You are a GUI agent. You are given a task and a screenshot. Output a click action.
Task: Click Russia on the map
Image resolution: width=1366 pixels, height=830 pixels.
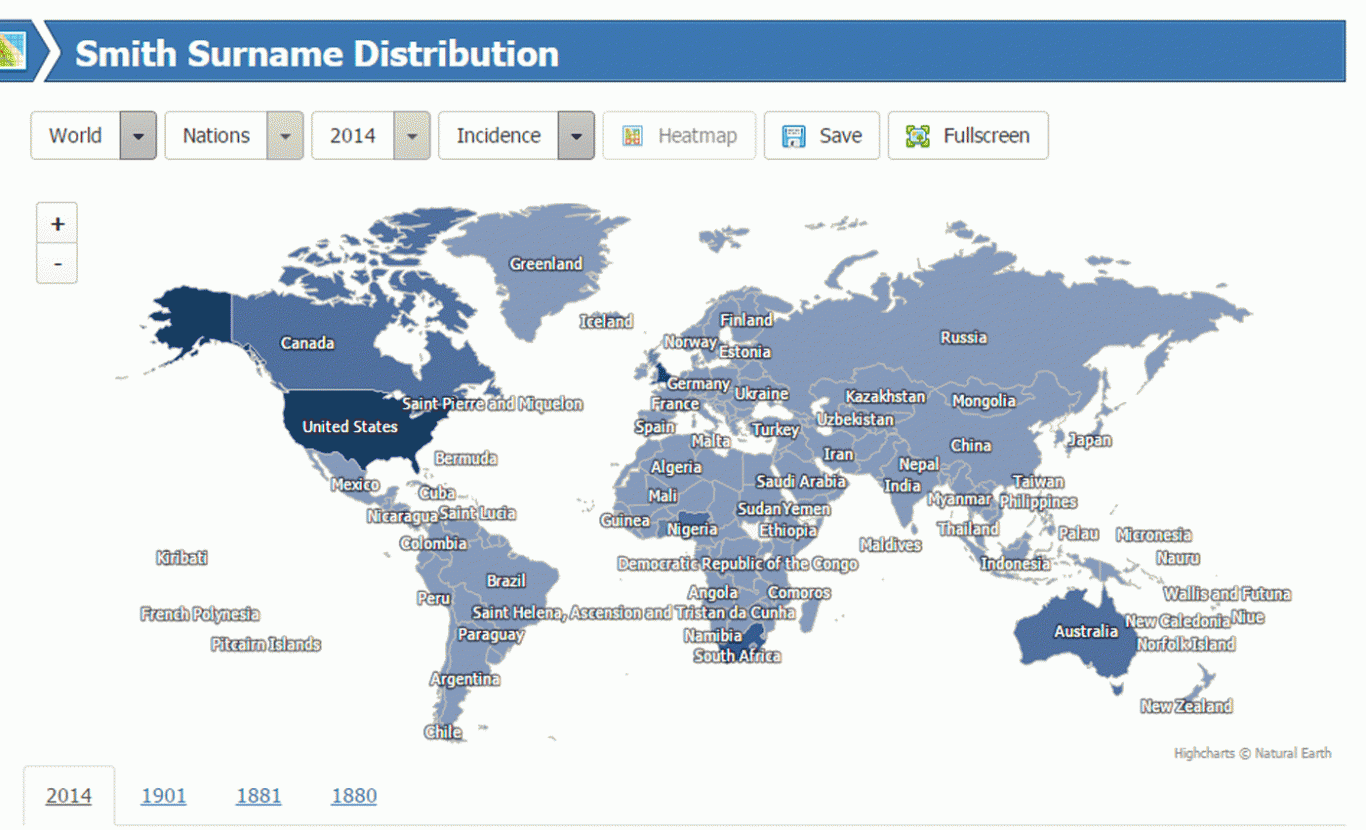(x=963, y=337)
